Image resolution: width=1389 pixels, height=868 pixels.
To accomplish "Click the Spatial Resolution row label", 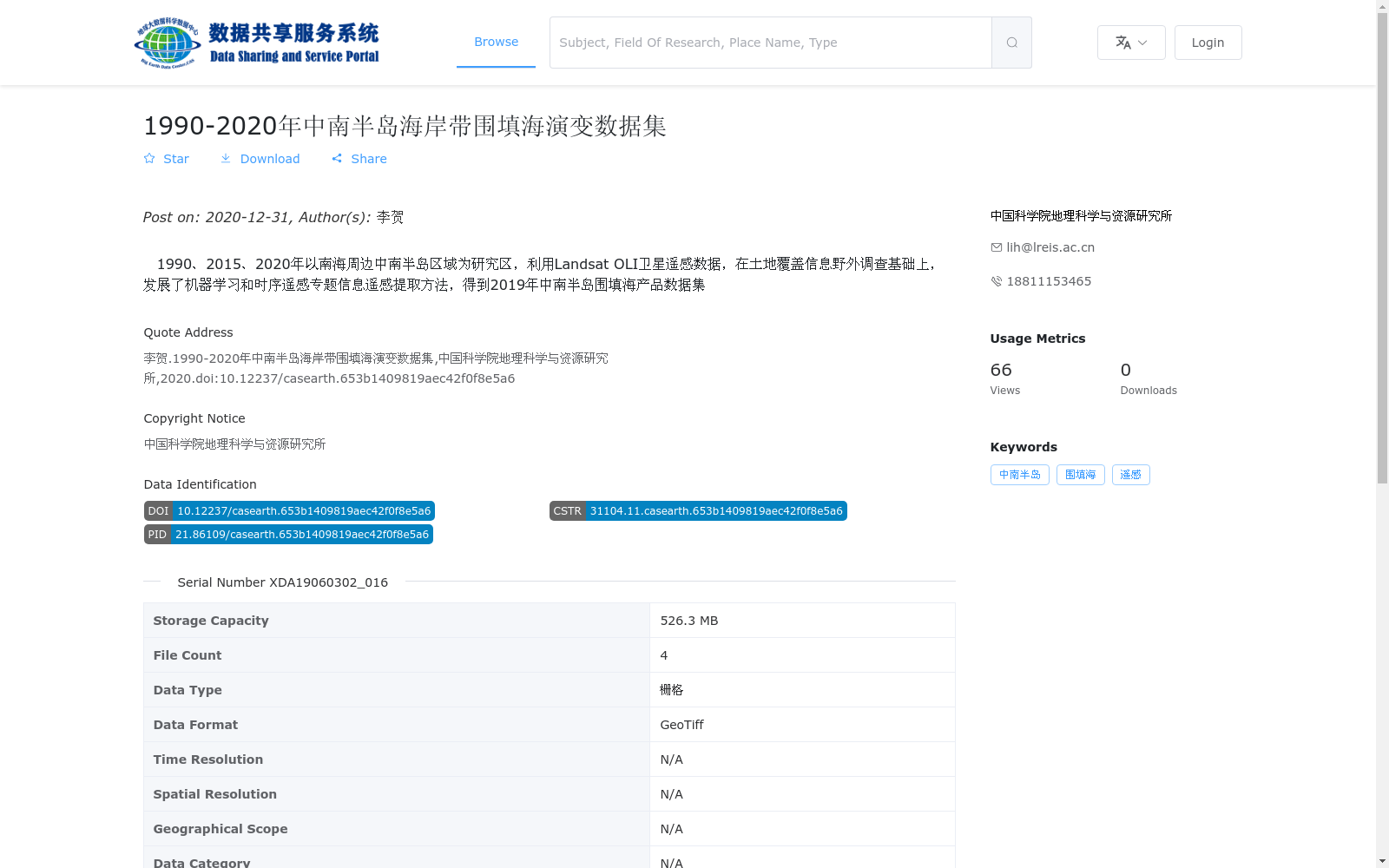I will 215,794.
